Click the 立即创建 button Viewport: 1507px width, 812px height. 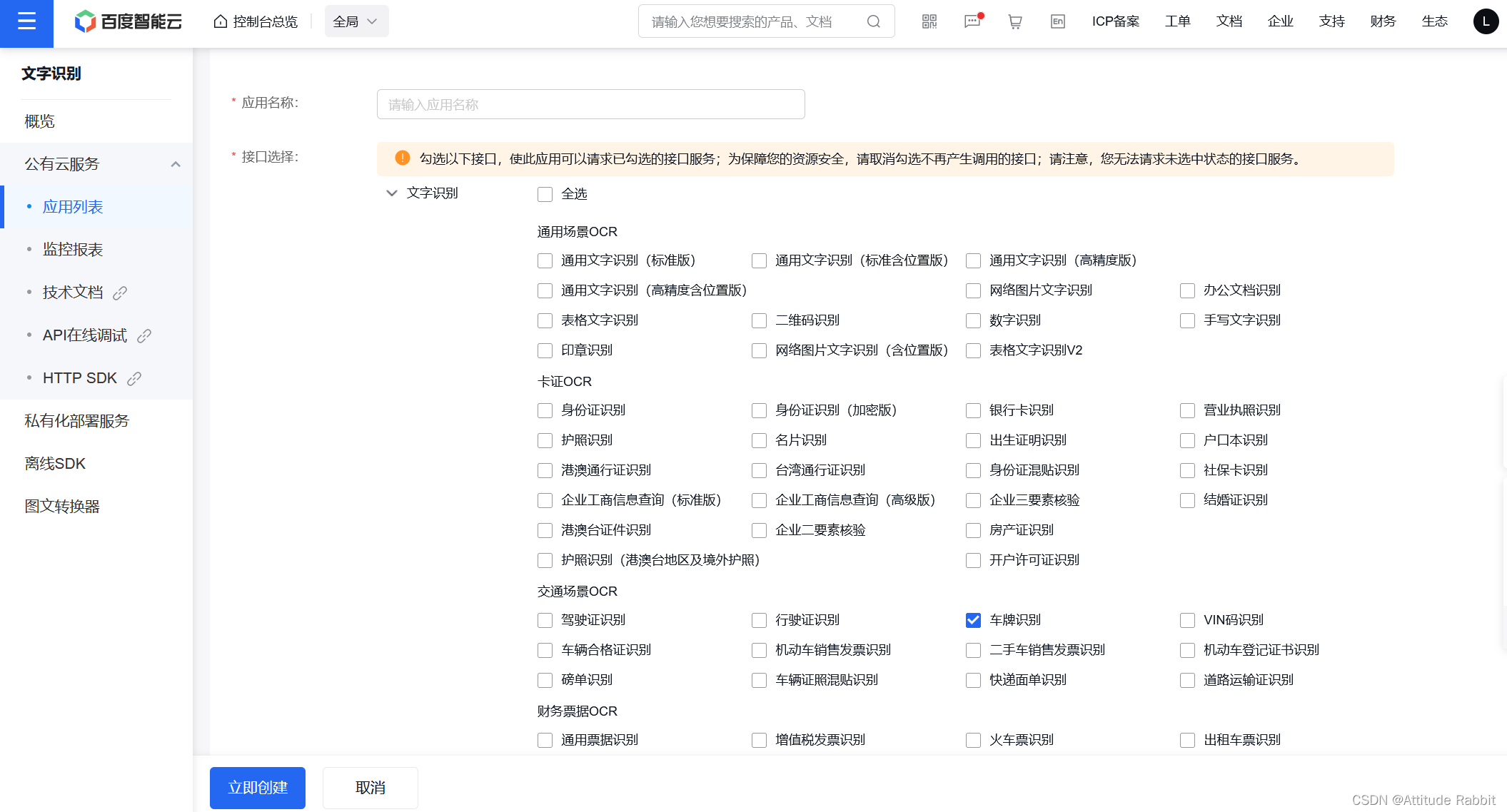click(x=257, y=788)
